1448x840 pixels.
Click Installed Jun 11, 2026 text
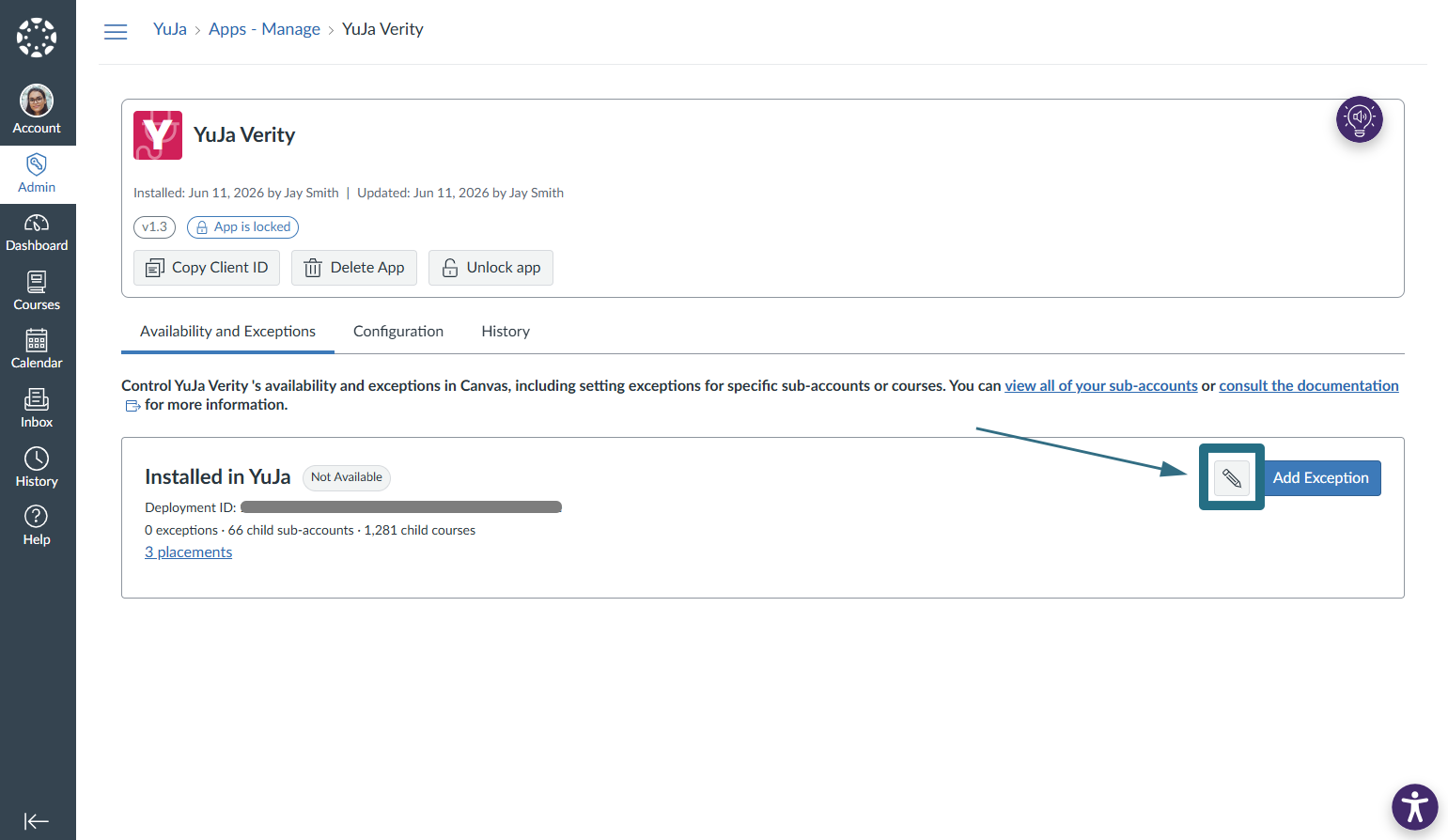pyautogui.click(x=236, y=194)
